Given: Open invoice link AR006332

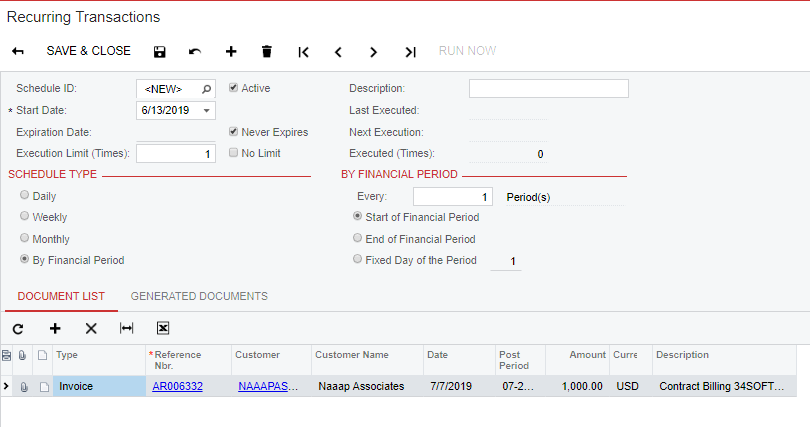Looking at the screenshot, I should click(177, 386).
